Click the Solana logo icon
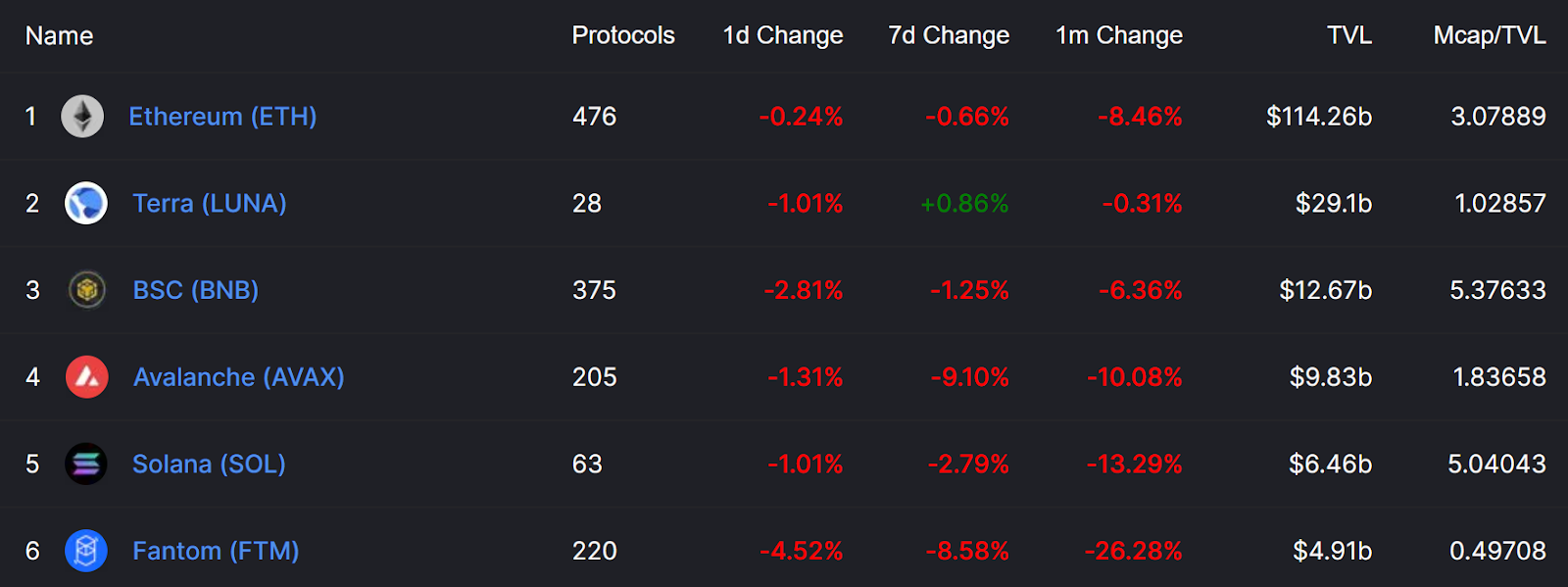The image size is (1568, 587). point(86,464)
